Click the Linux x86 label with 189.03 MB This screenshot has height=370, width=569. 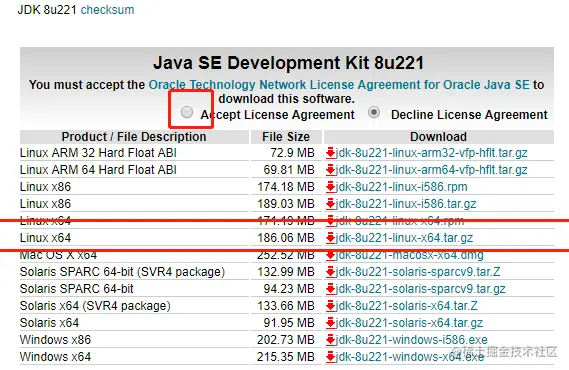point(45,204)
